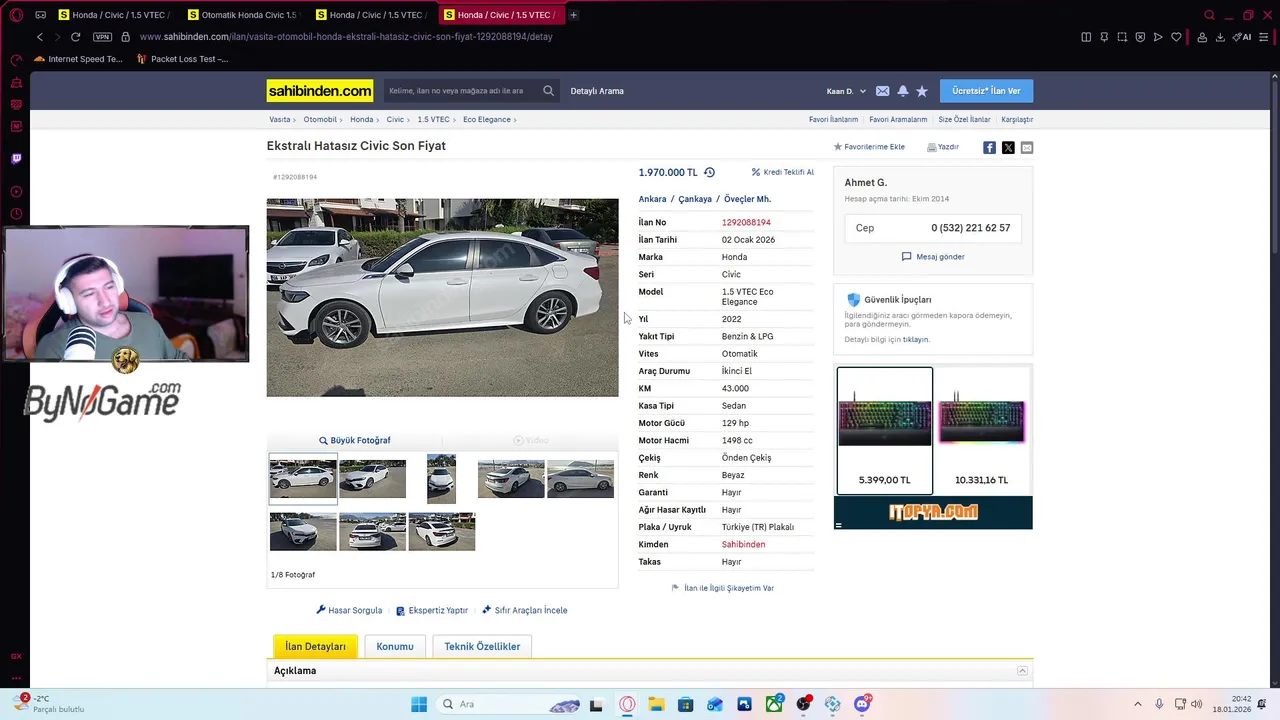
Task: Open File Explorer from taskbar
Action: [x=656, y=704]
